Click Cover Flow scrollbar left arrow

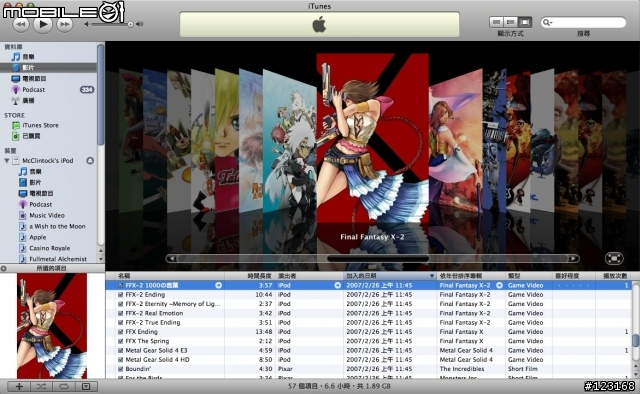pyautogui.click(x=172, y=258)
